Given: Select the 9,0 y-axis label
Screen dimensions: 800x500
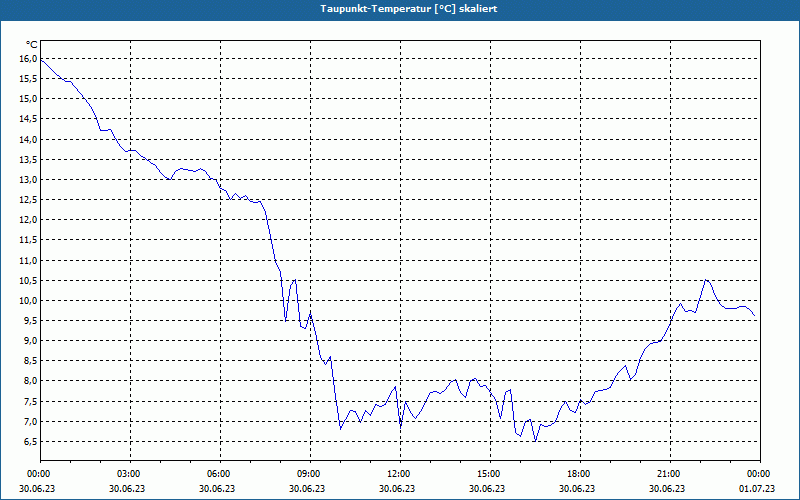Looking at the screenshot, I should click(31, 340).
